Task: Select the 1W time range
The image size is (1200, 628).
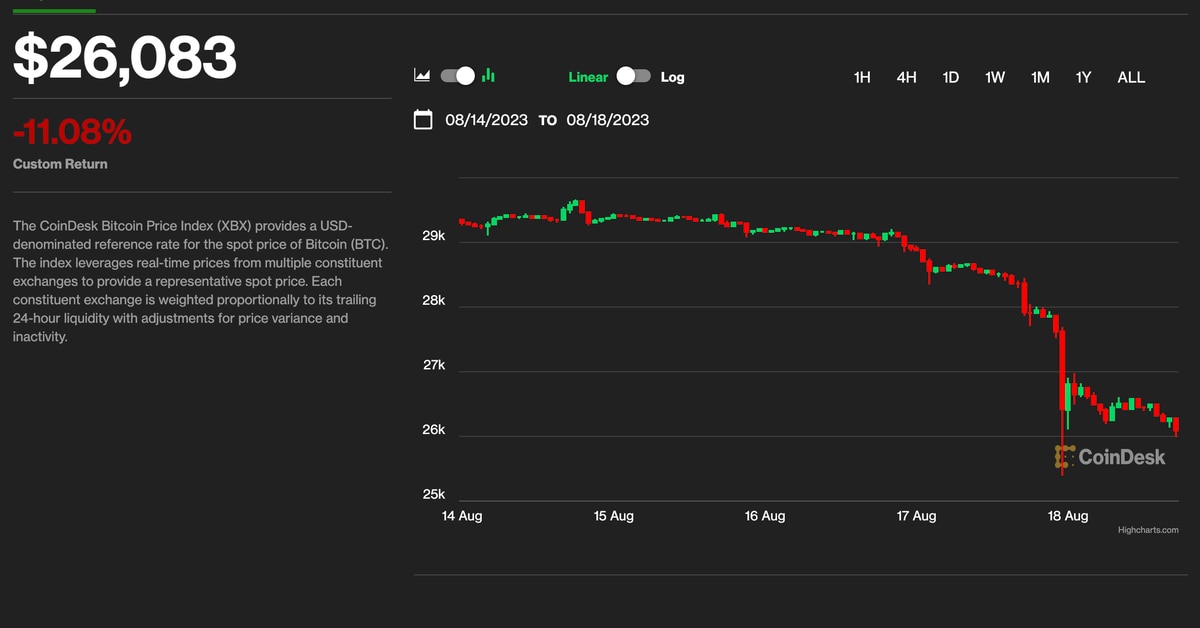Action: 995,77
